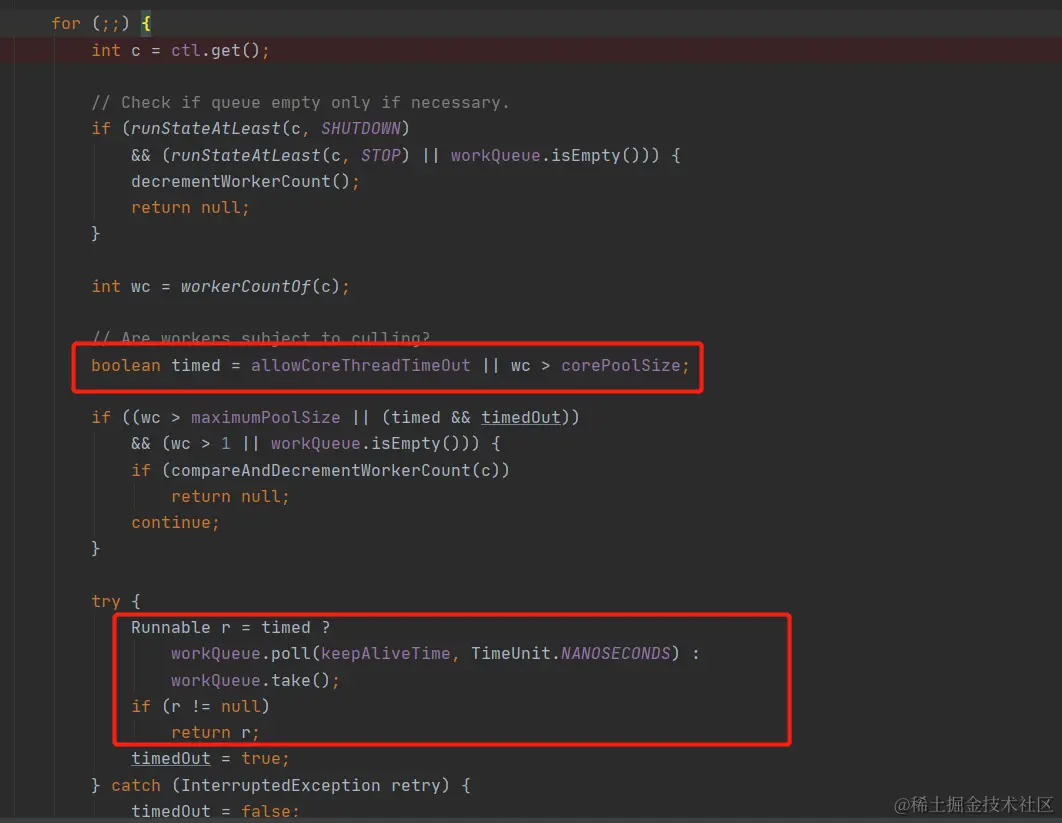Click 'boolean' keyword before timed
1062x823 pixels.
pos(126,366)
